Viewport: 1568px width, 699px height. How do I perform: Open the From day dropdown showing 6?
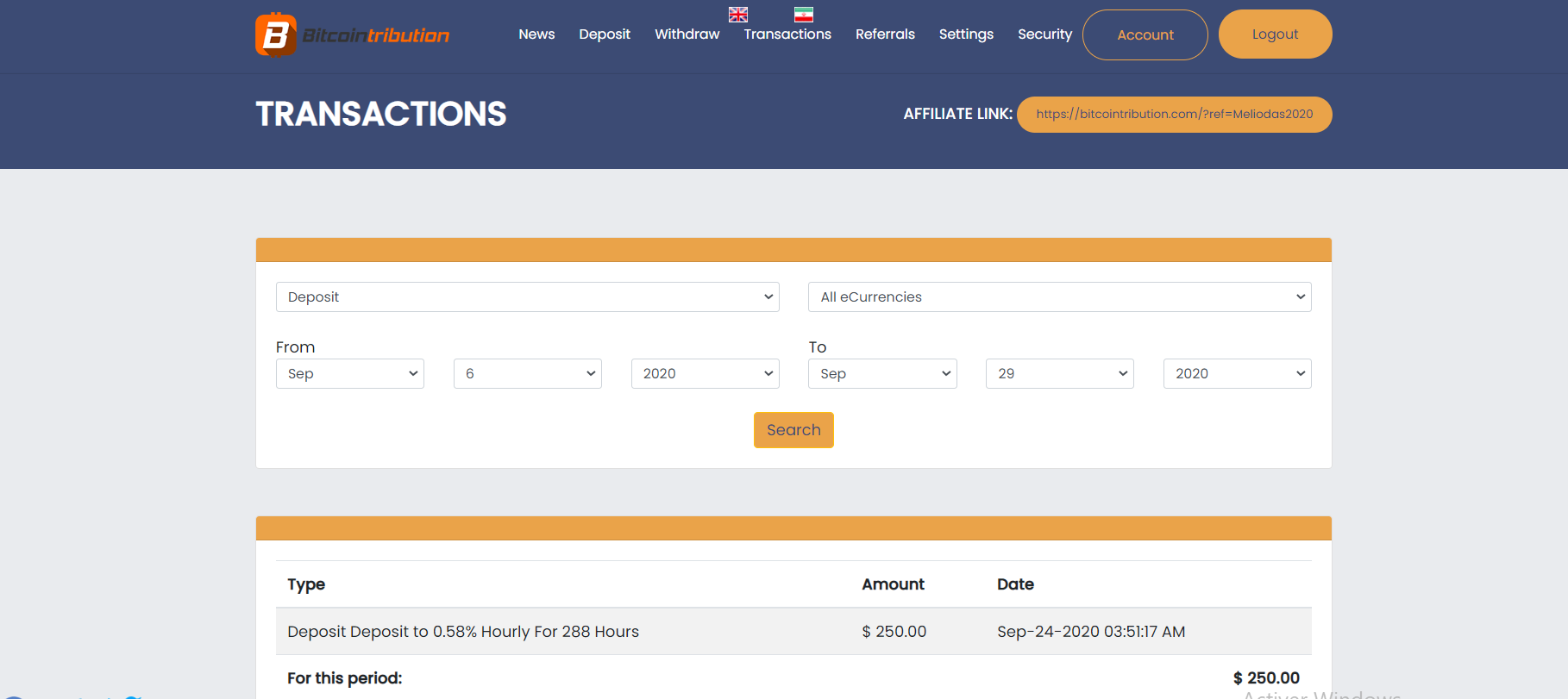point(528,373)
